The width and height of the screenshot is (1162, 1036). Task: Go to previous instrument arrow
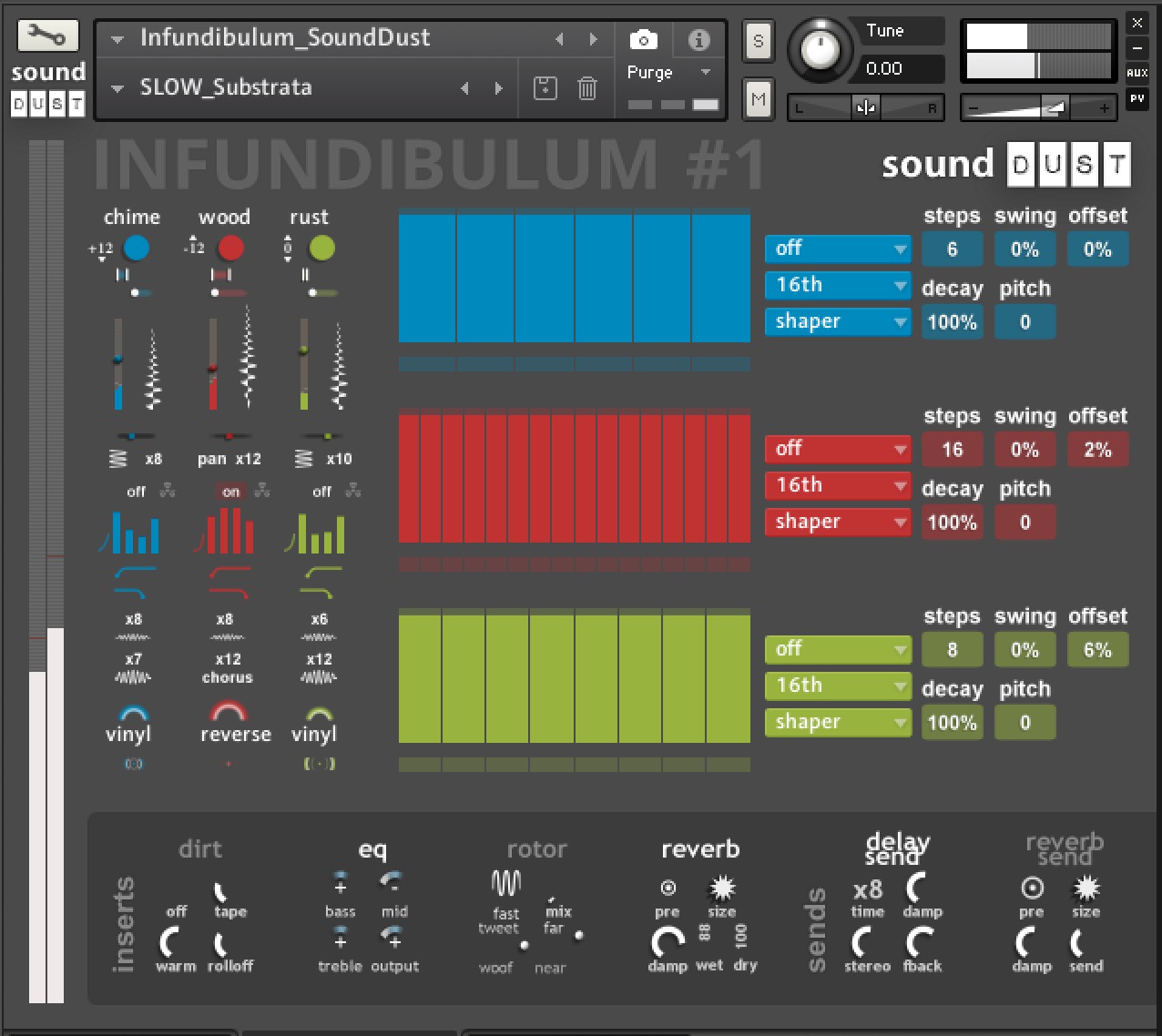tap(559, 39)
